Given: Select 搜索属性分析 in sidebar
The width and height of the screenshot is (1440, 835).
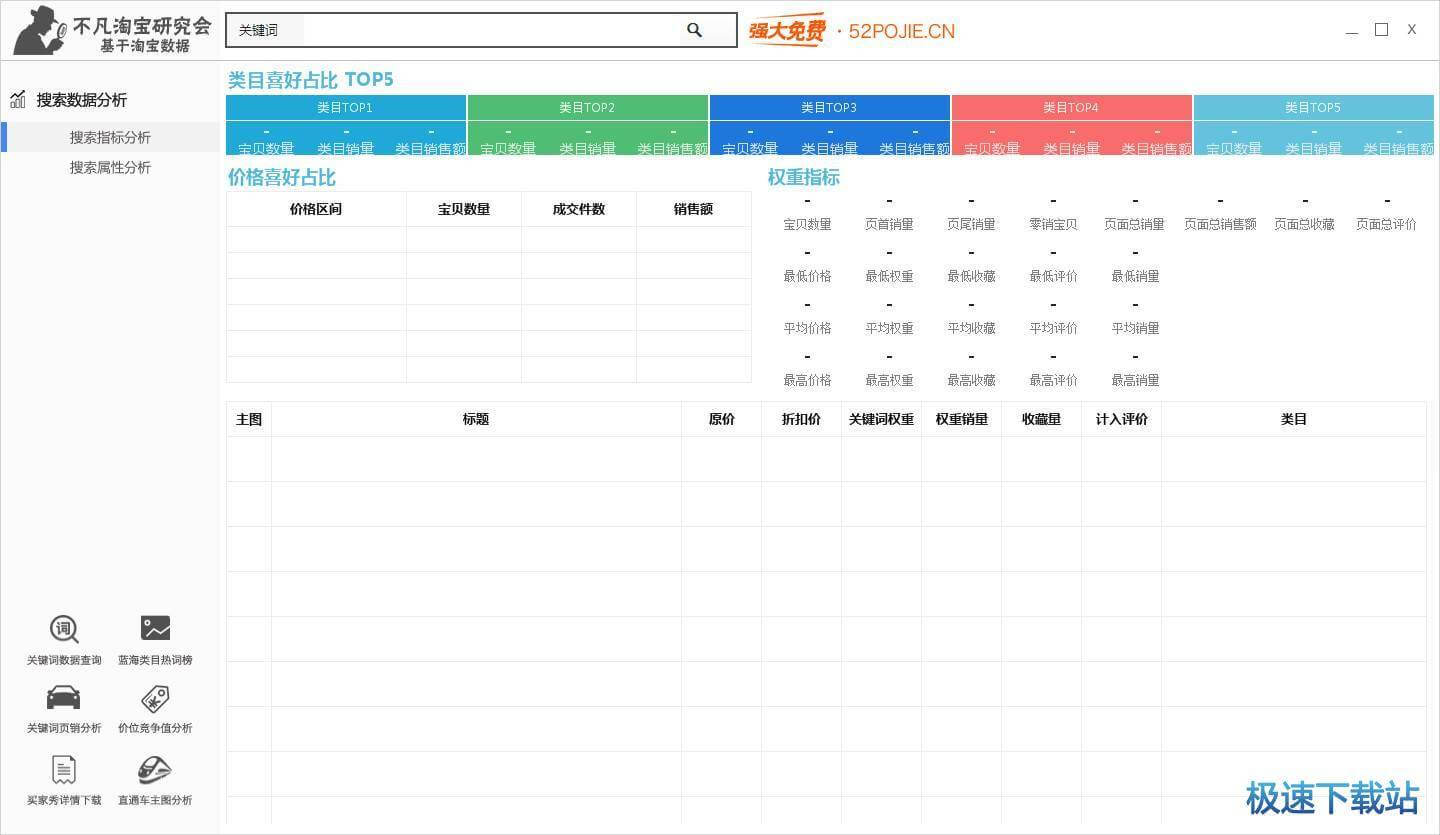Looking at the screenshot, I should tap(110, 167).
